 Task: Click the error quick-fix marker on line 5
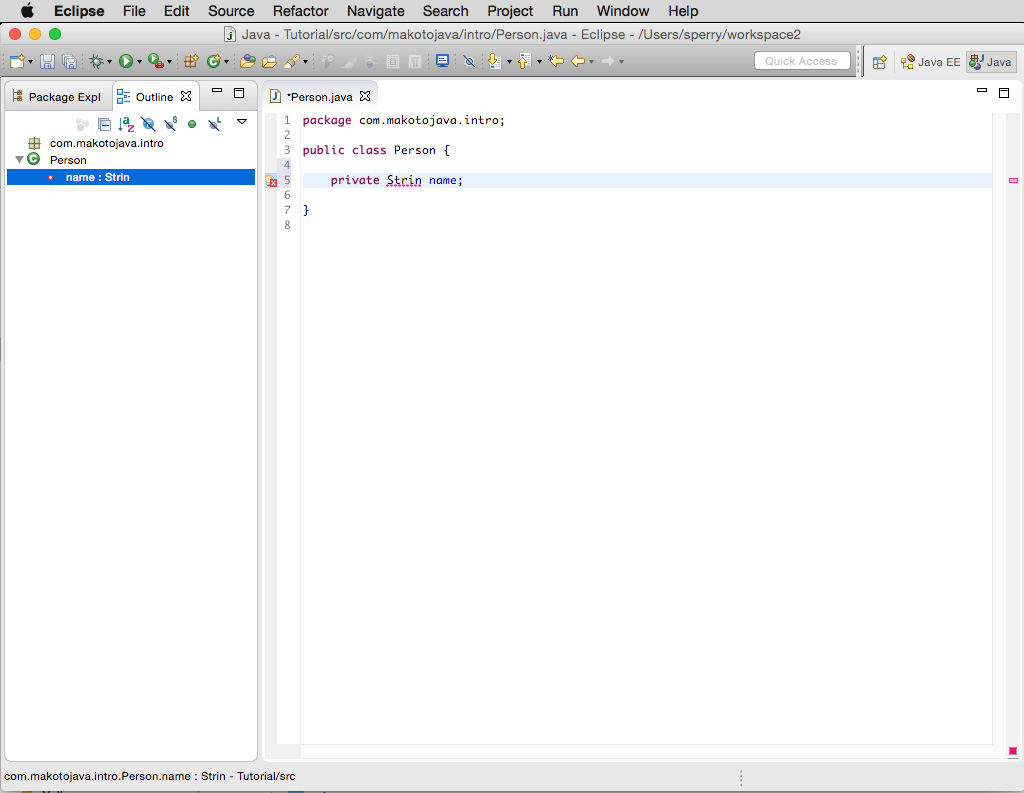click(x=271, y=181)
